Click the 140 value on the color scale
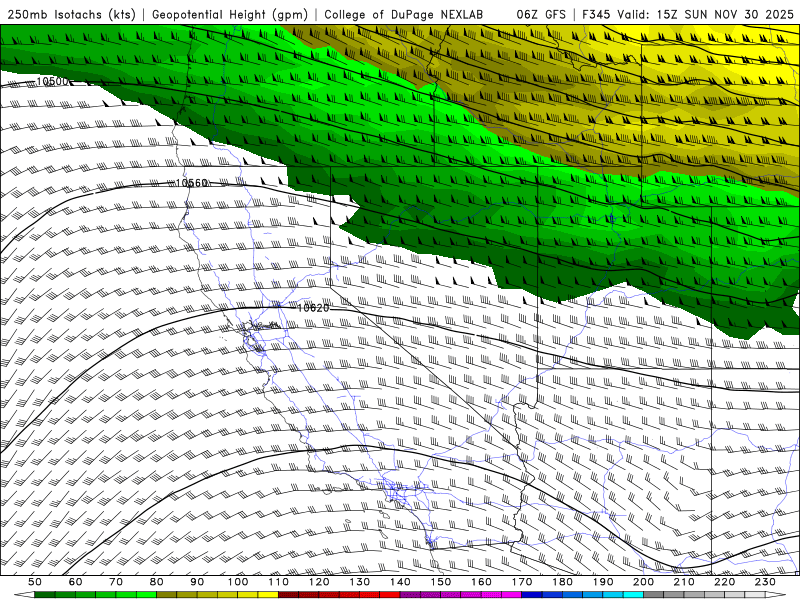This screenshot has height=600, width=800. click(400, 582)
